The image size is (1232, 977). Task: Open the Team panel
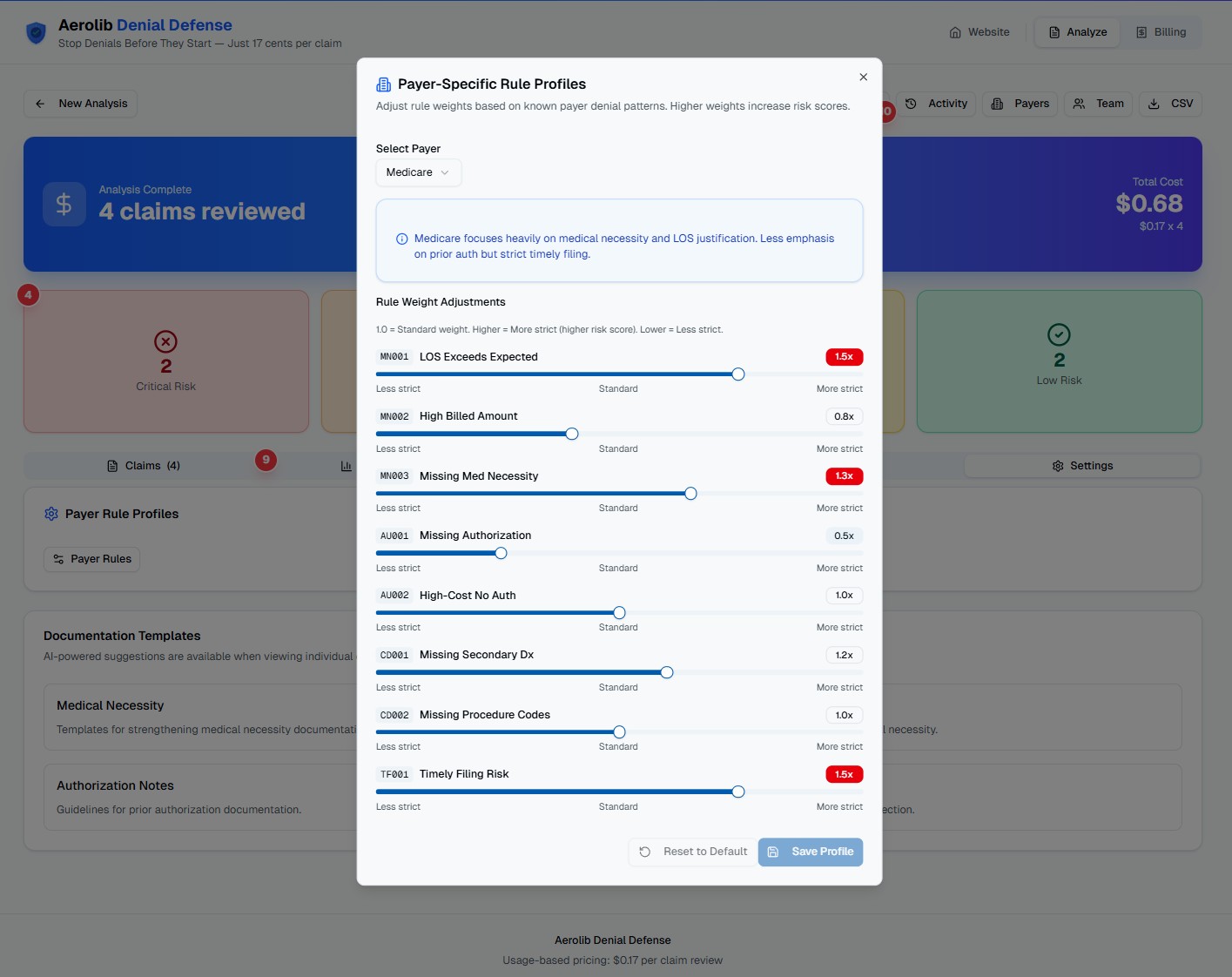point(1097,104)
